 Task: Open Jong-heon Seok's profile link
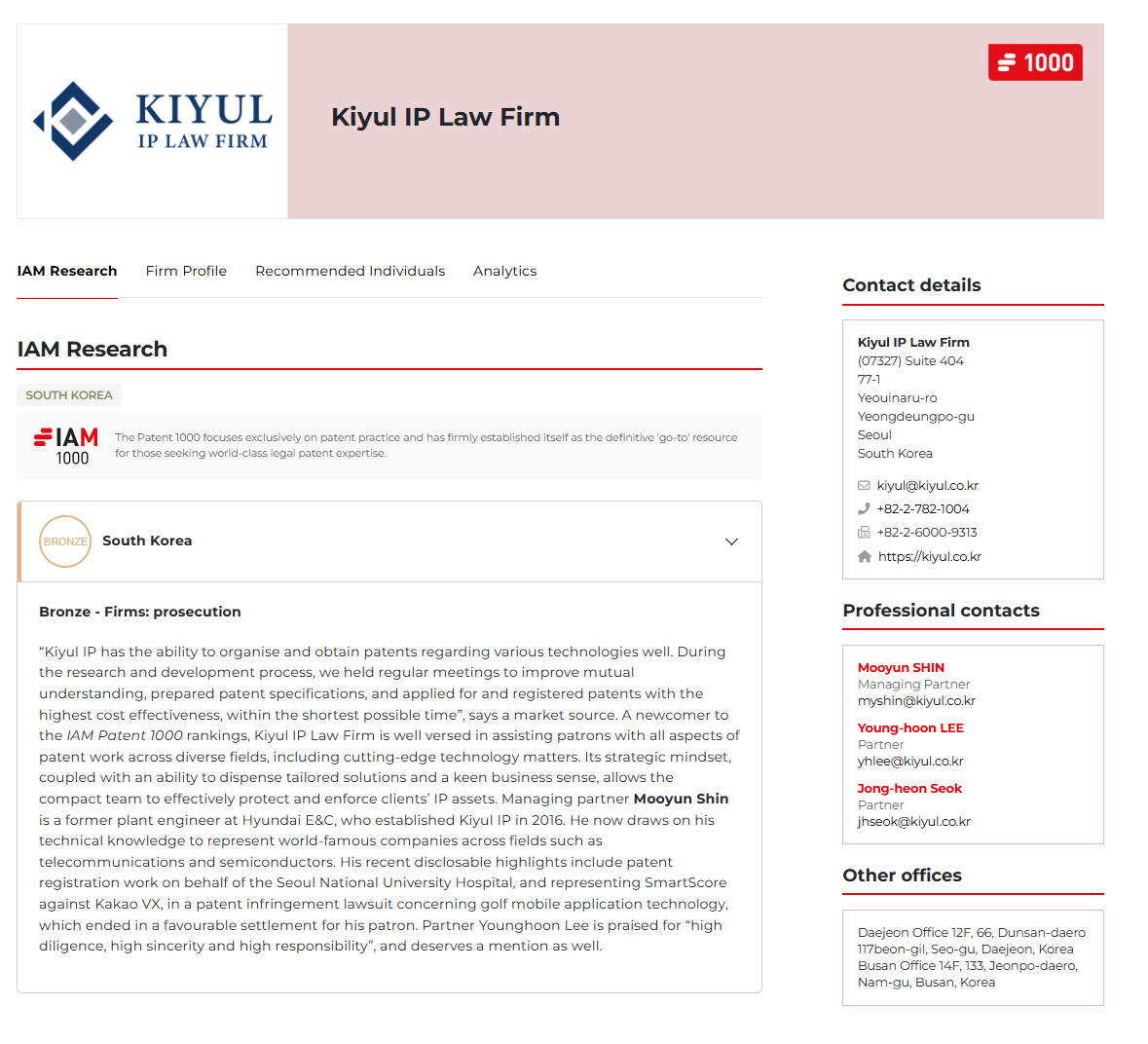tap(909, 789)
